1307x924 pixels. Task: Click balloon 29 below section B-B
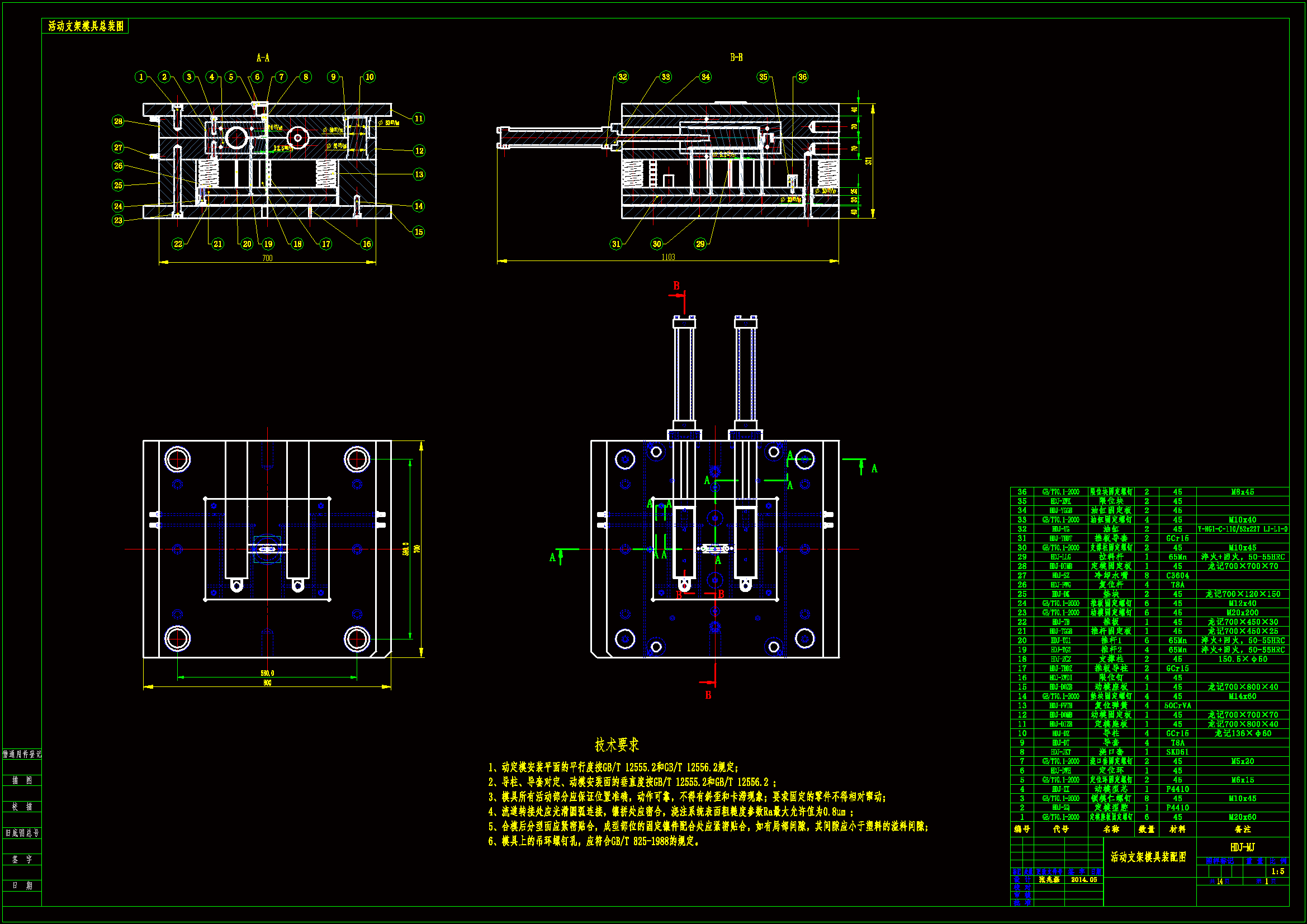tap(700, 244)
